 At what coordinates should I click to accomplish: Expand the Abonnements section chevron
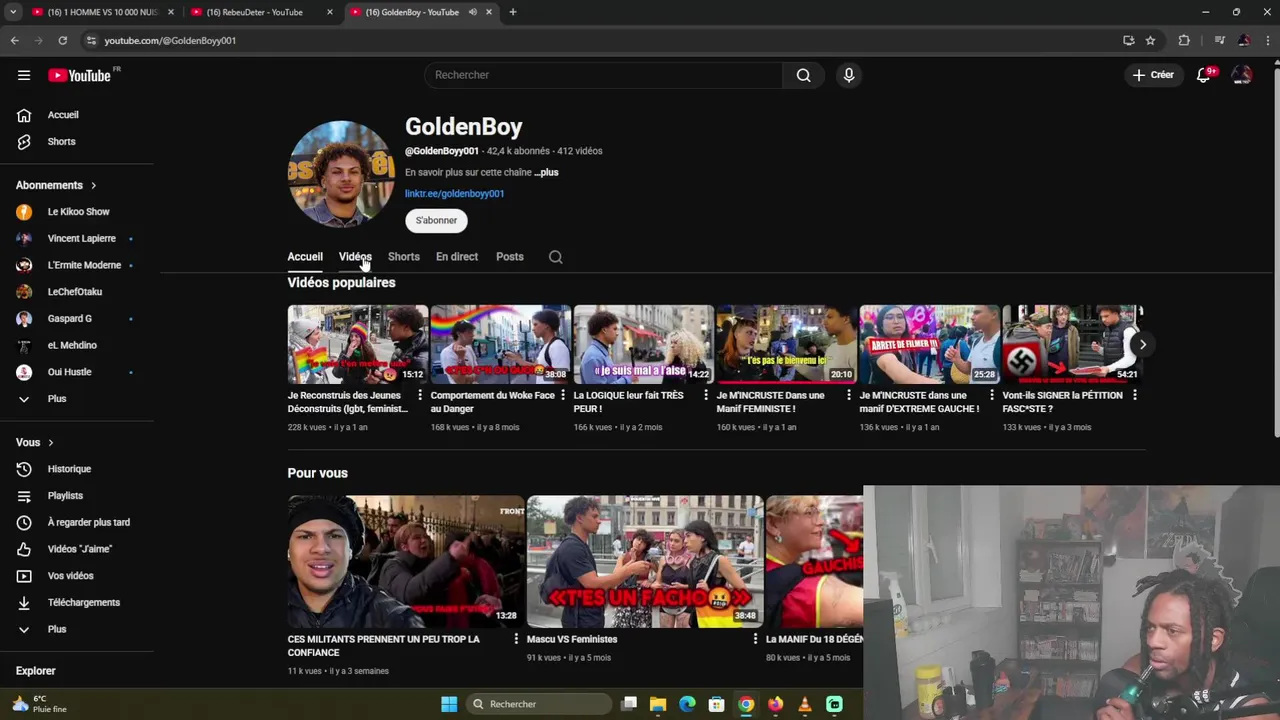[94, 185]
